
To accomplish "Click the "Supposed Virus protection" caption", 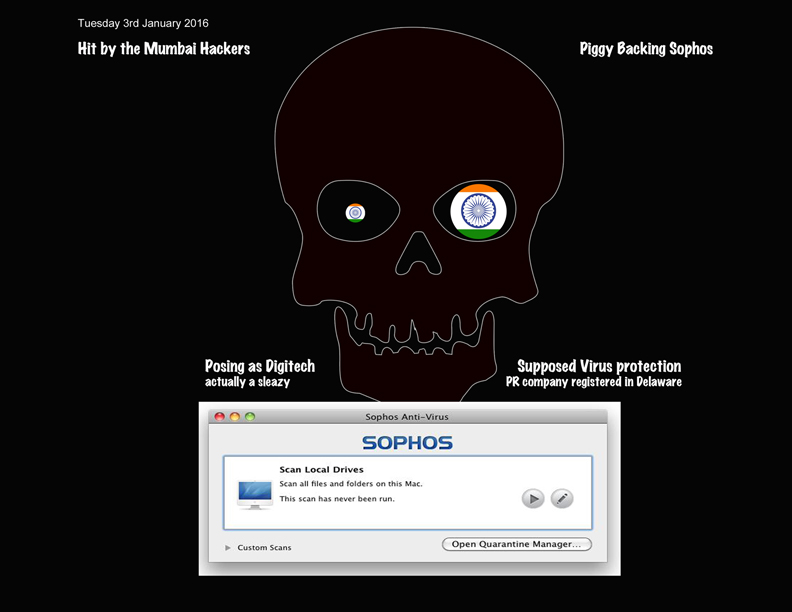I will (x=599, y=366).
